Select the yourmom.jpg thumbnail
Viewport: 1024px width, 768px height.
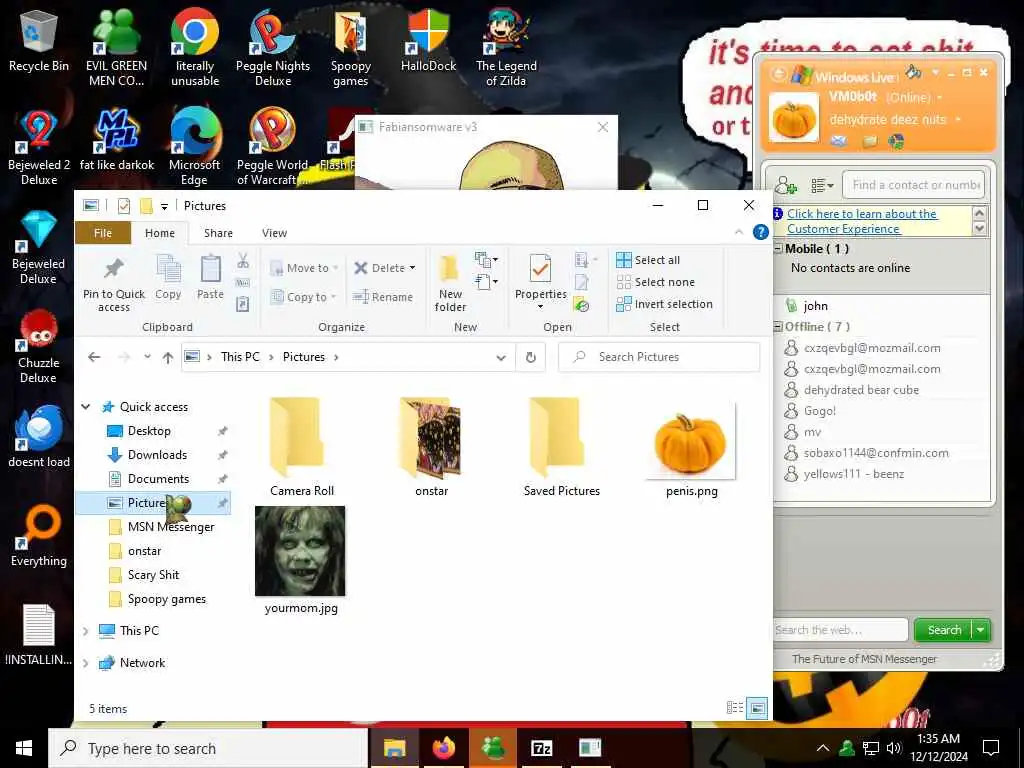point(300,552)
